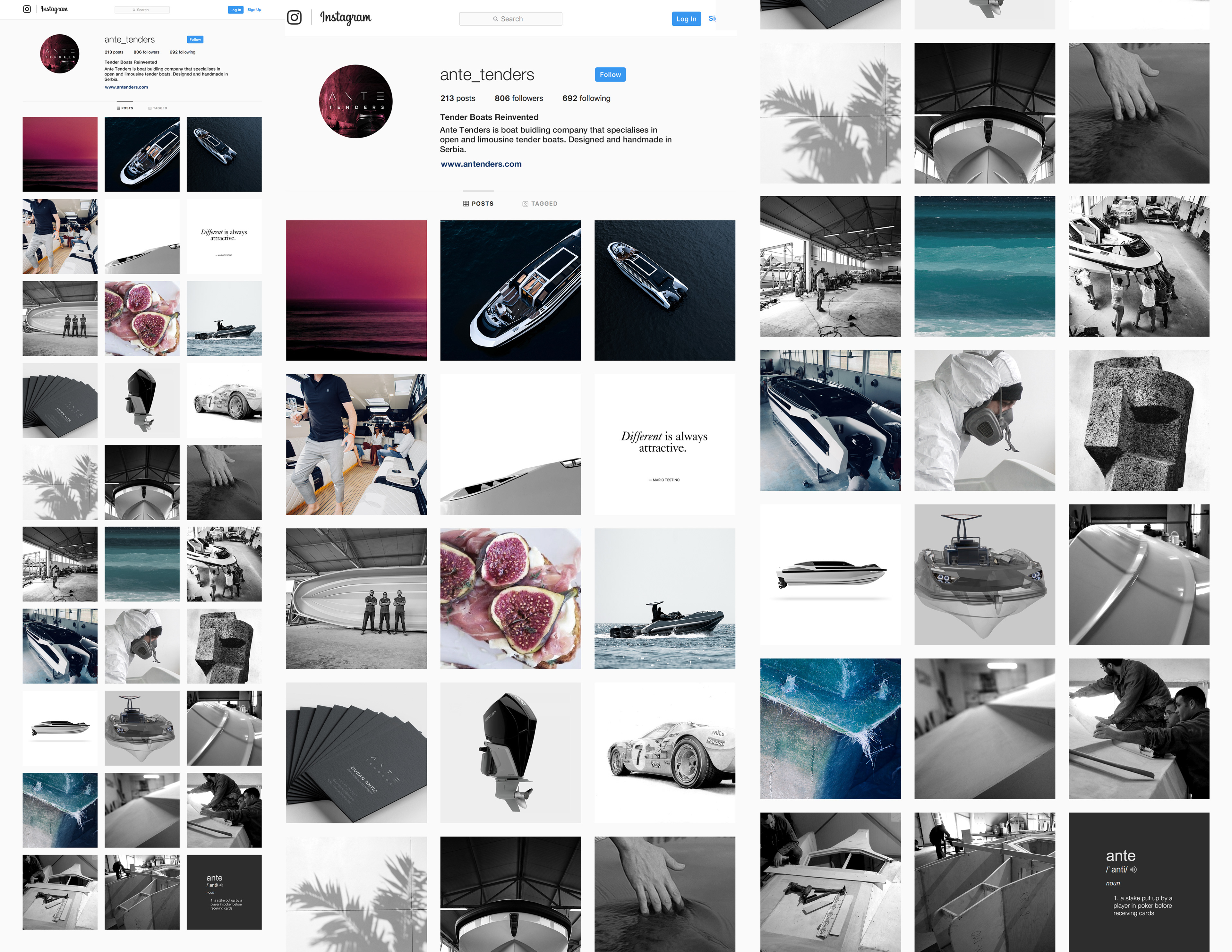Open the Ante Tenders profile picture in the small left view
This screenshot has width=1232, height=952.
click(x=60, y=54)
